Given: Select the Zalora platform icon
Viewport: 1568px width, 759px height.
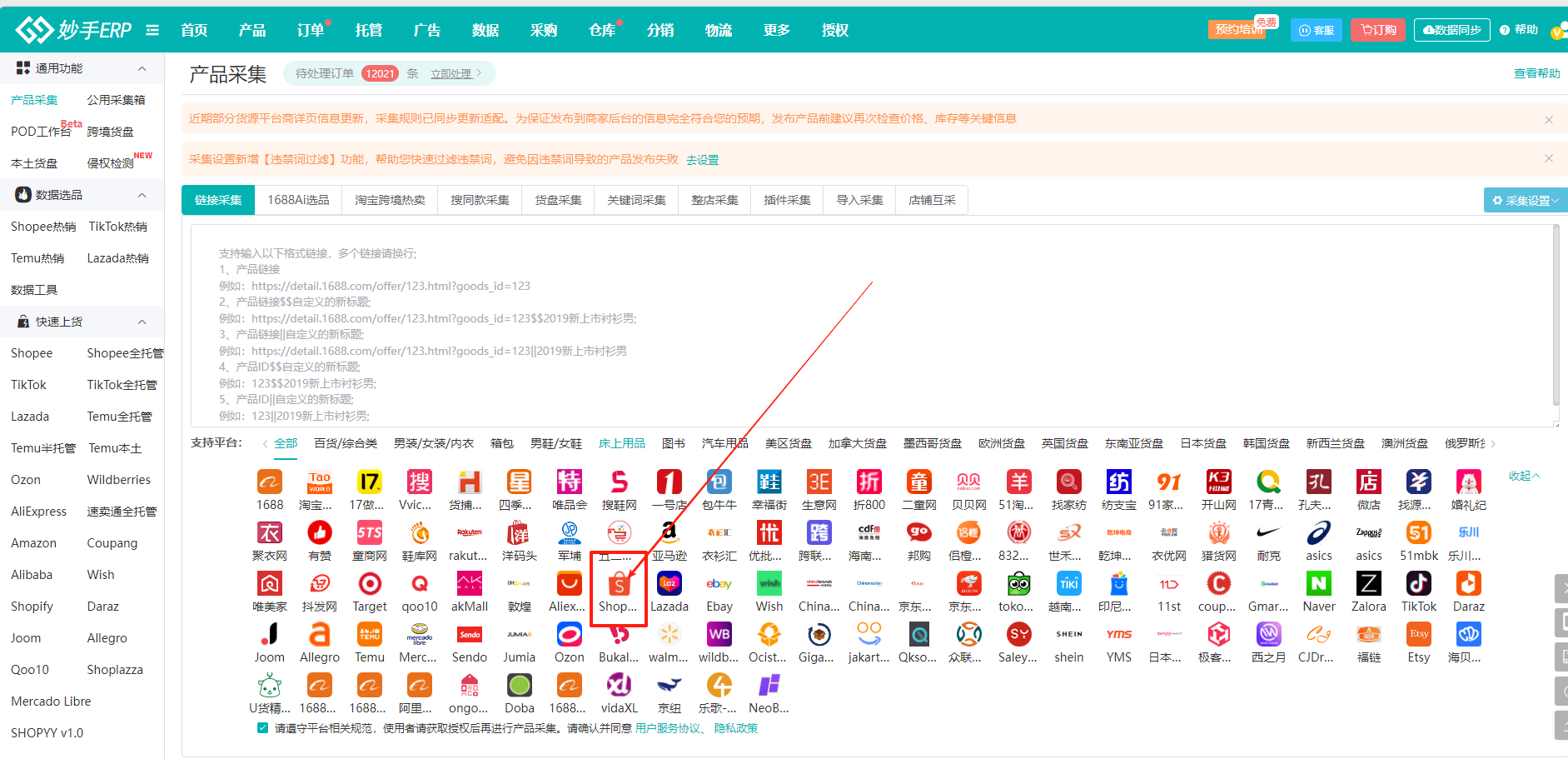Looking at the screenshot, I should pyautogui.click(x=1368, y=585).
